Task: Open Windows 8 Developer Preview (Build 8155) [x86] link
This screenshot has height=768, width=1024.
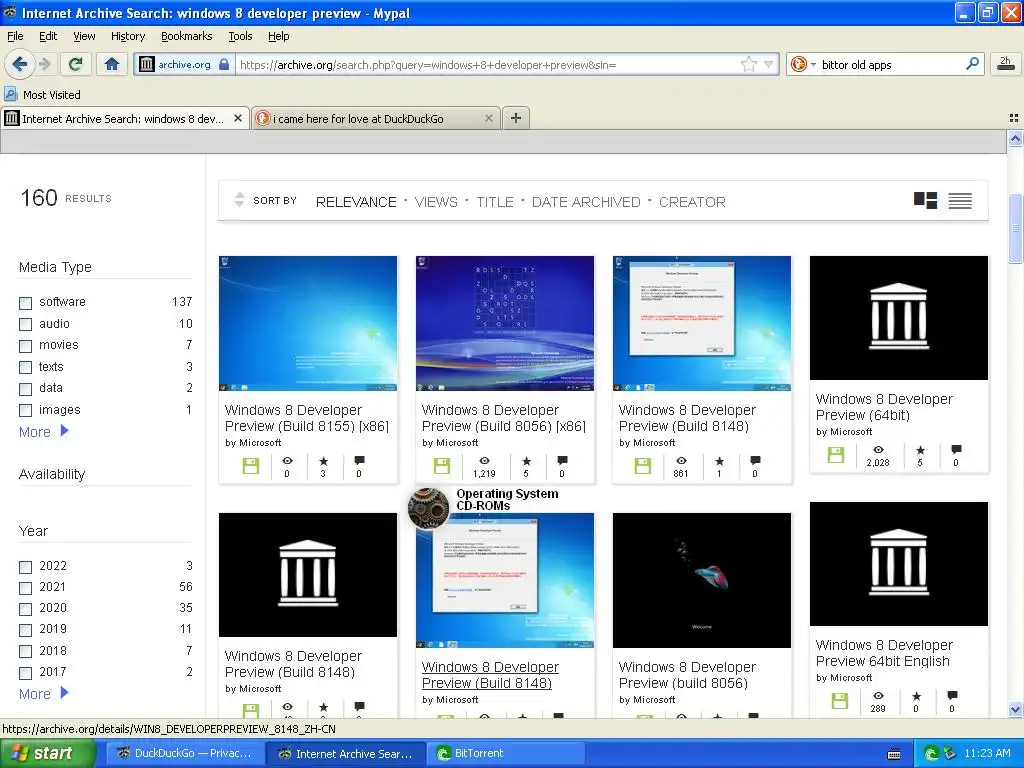Action: 306,418
